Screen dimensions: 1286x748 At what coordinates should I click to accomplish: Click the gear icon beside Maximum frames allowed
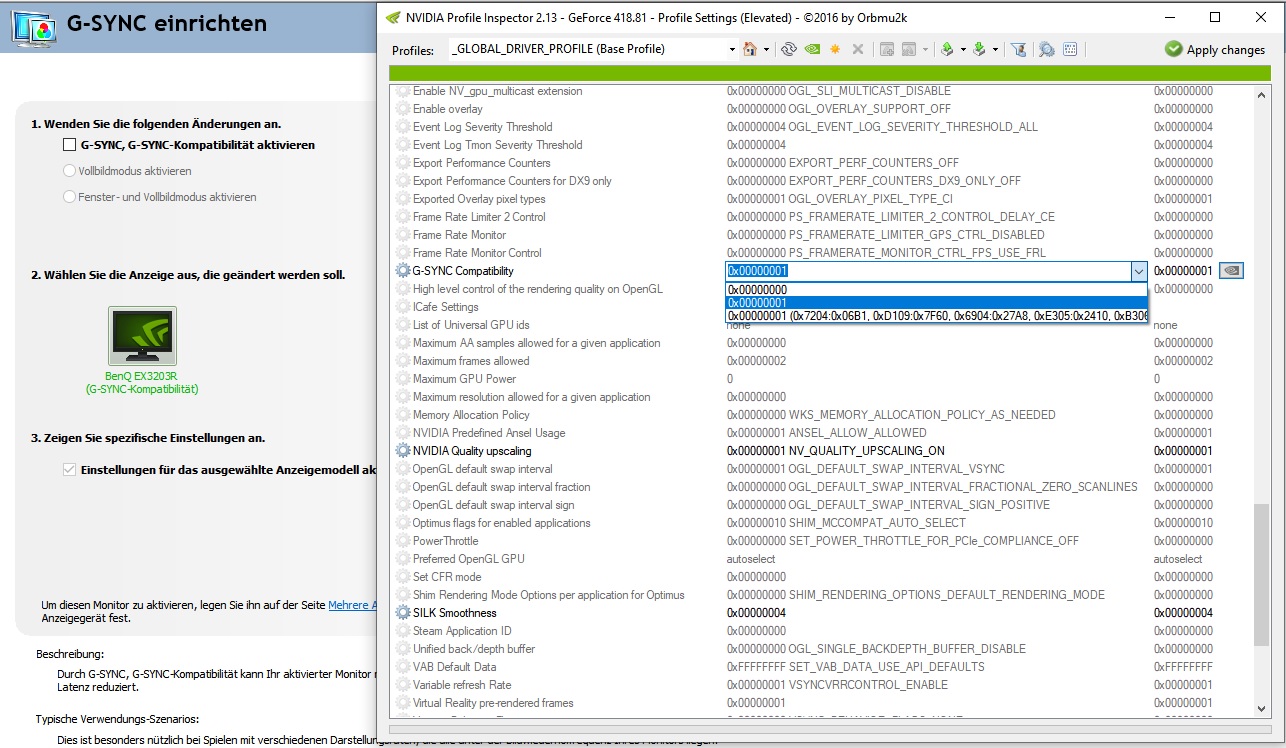[x=403, y=361]
